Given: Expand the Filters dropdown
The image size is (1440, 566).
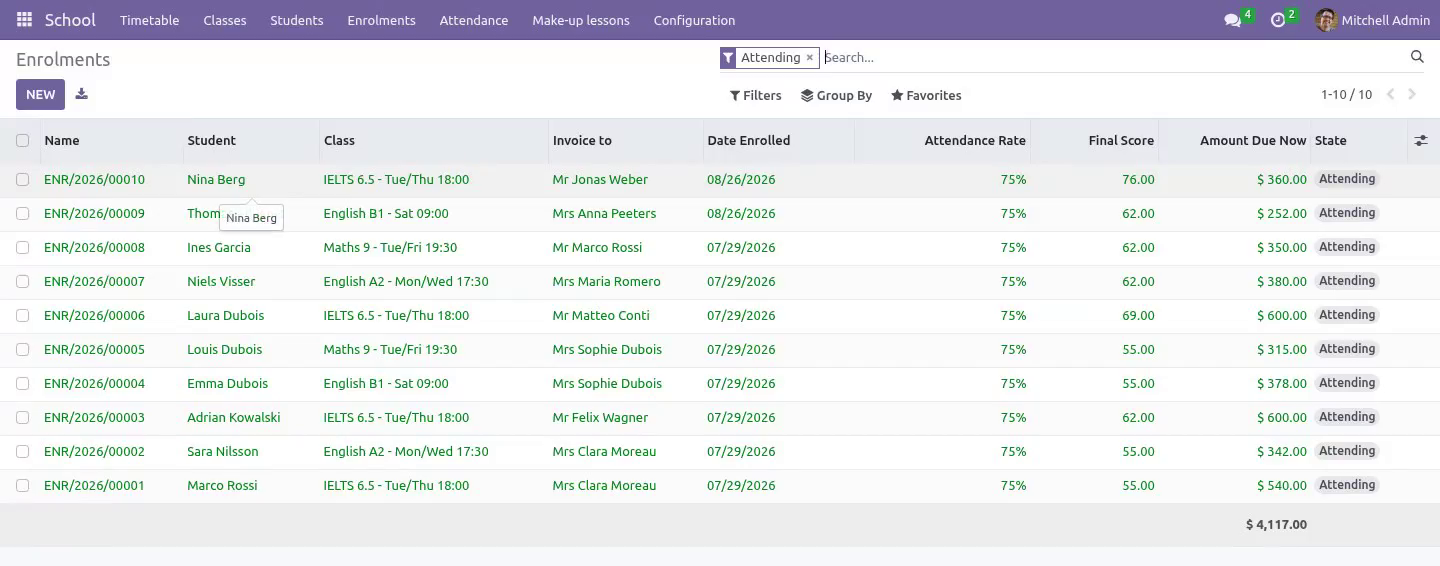Looking at the screenshot, I should pyautogui.click(x=756, y=96).
